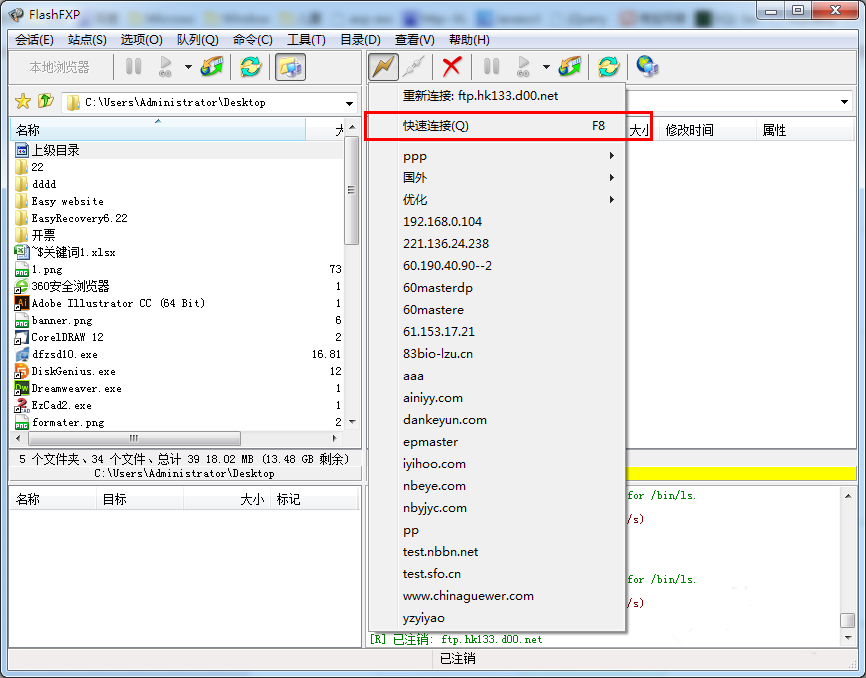The image size is (866, 678).
Task: Select the Easy website folder
Action: pyautogui.click(x=67, y=201)
